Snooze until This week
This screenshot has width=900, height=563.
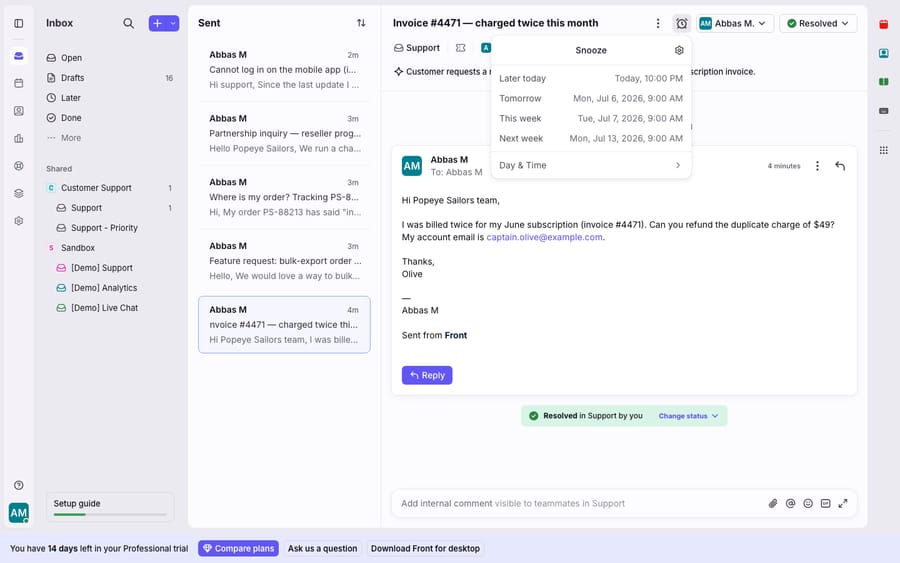[591, 119]
